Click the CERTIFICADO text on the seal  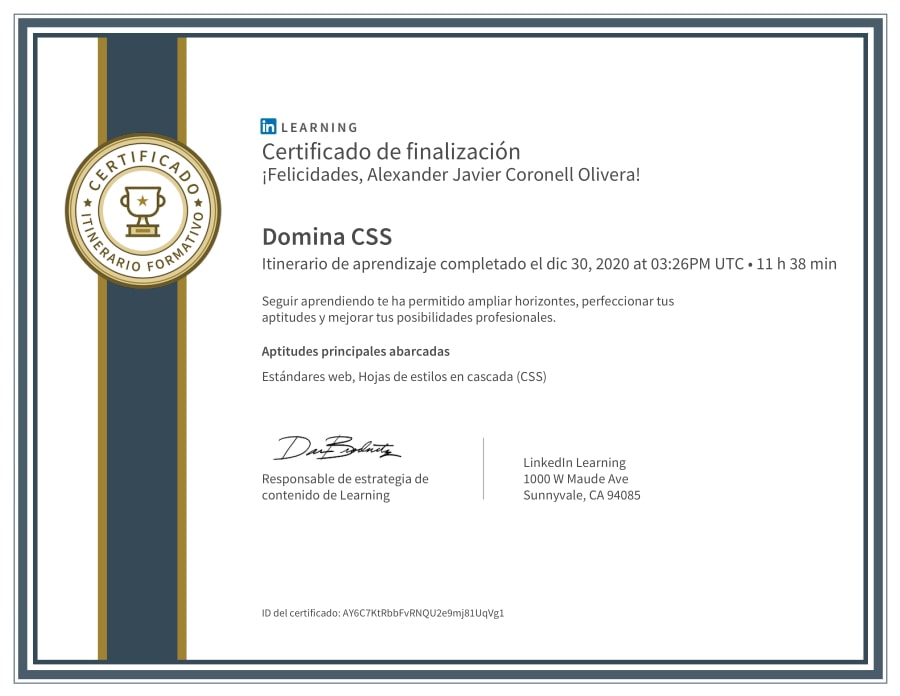tap(142, 164)
